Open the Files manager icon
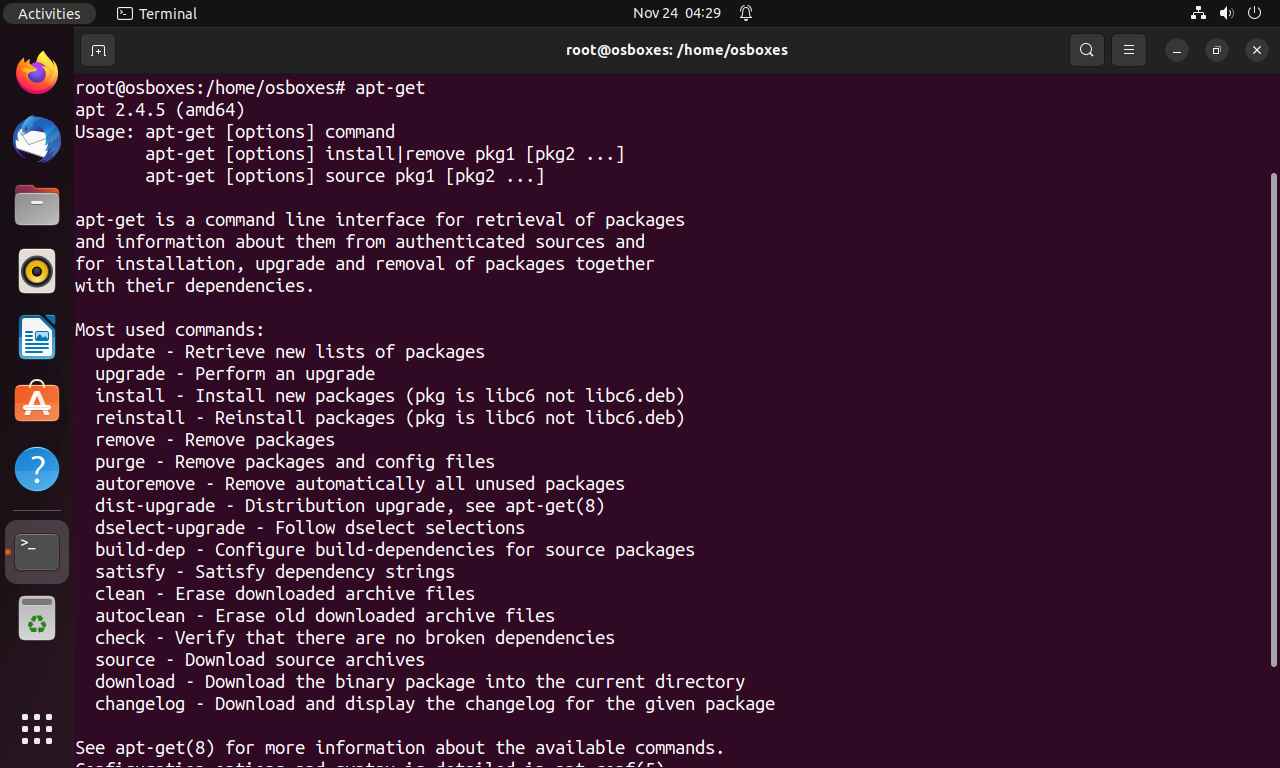1280x768 pixels. click(x=37, y=206)
